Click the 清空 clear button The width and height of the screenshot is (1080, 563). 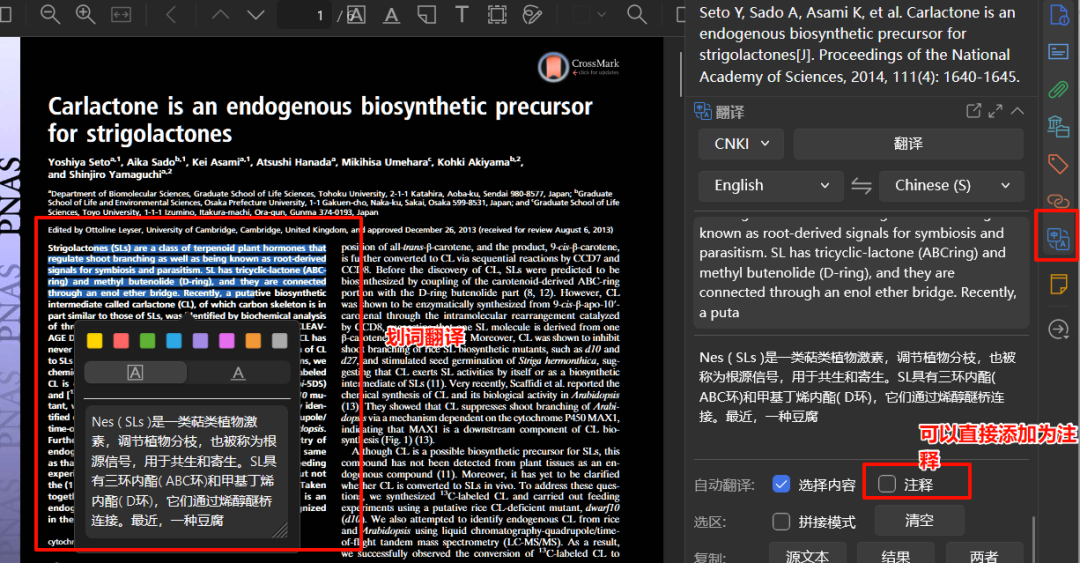coord(919,520)
